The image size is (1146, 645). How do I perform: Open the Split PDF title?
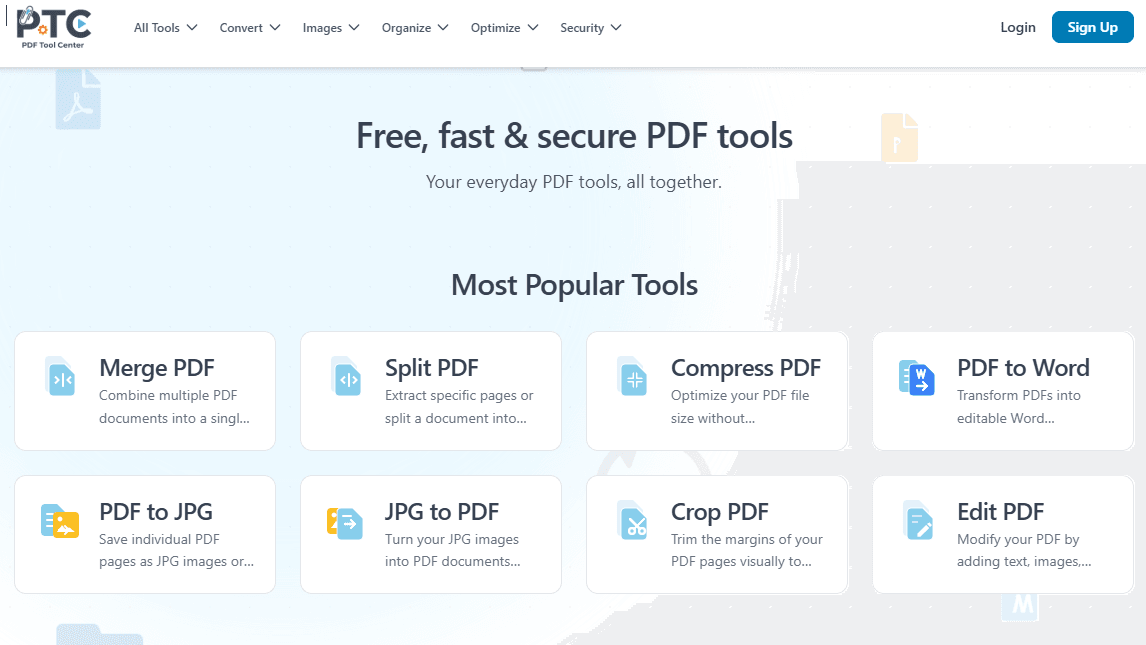pos(432,368)
